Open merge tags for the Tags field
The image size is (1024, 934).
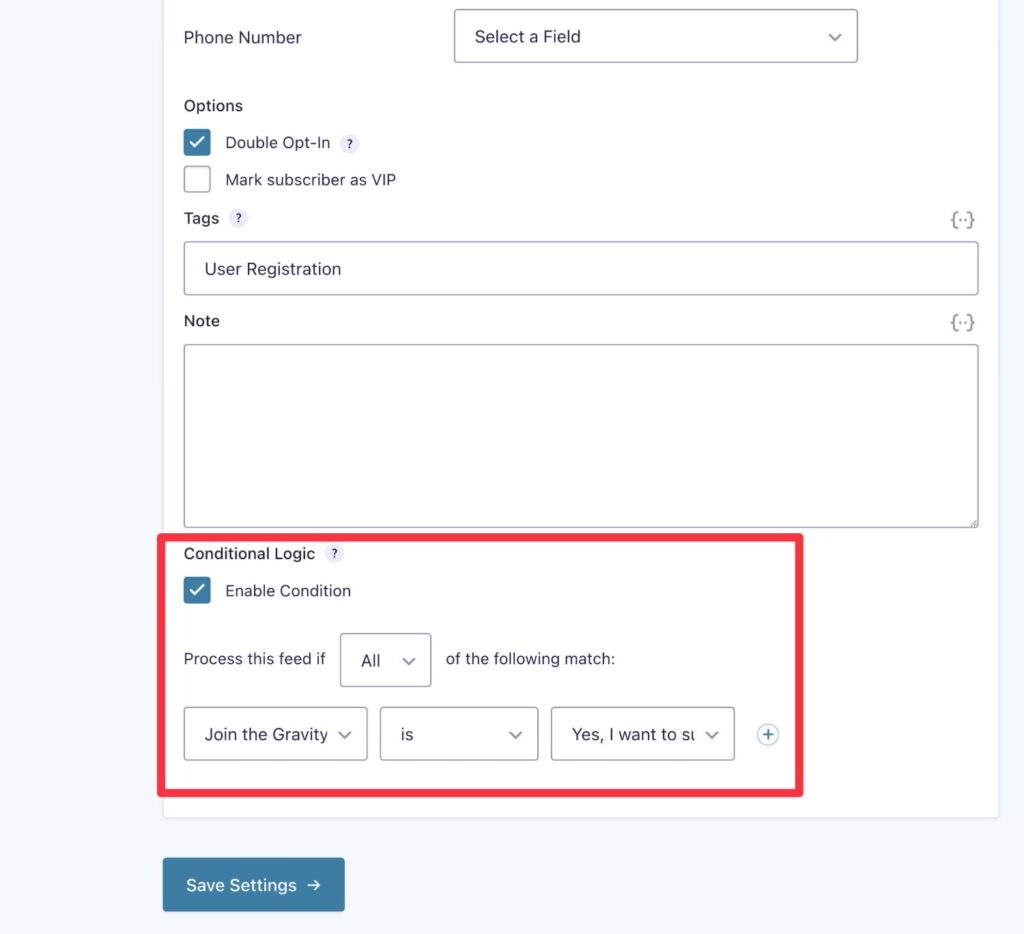[x=962, y=219]
